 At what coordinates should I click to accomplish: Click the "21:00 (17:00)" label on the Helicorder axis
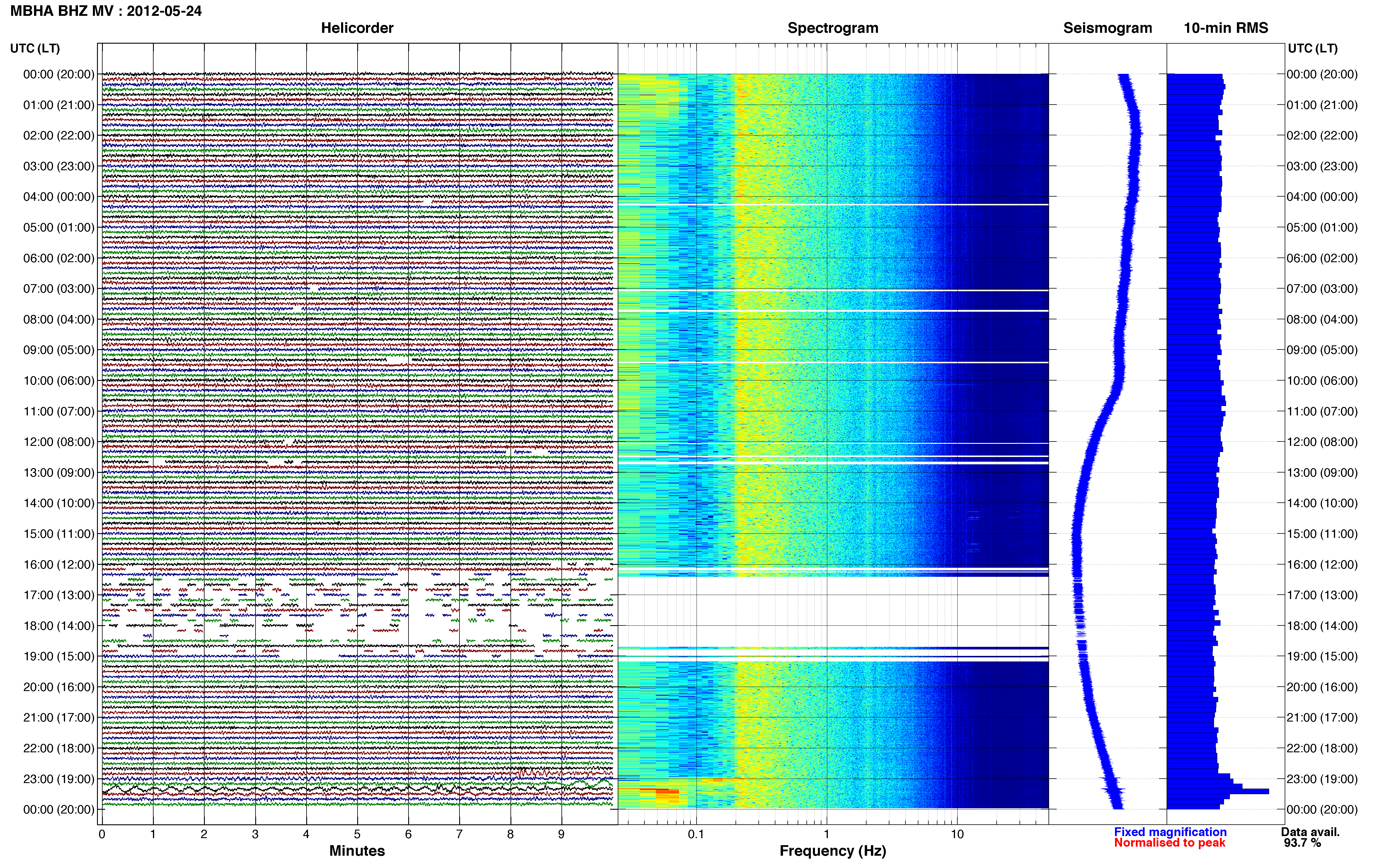click(x=59, y=718)
